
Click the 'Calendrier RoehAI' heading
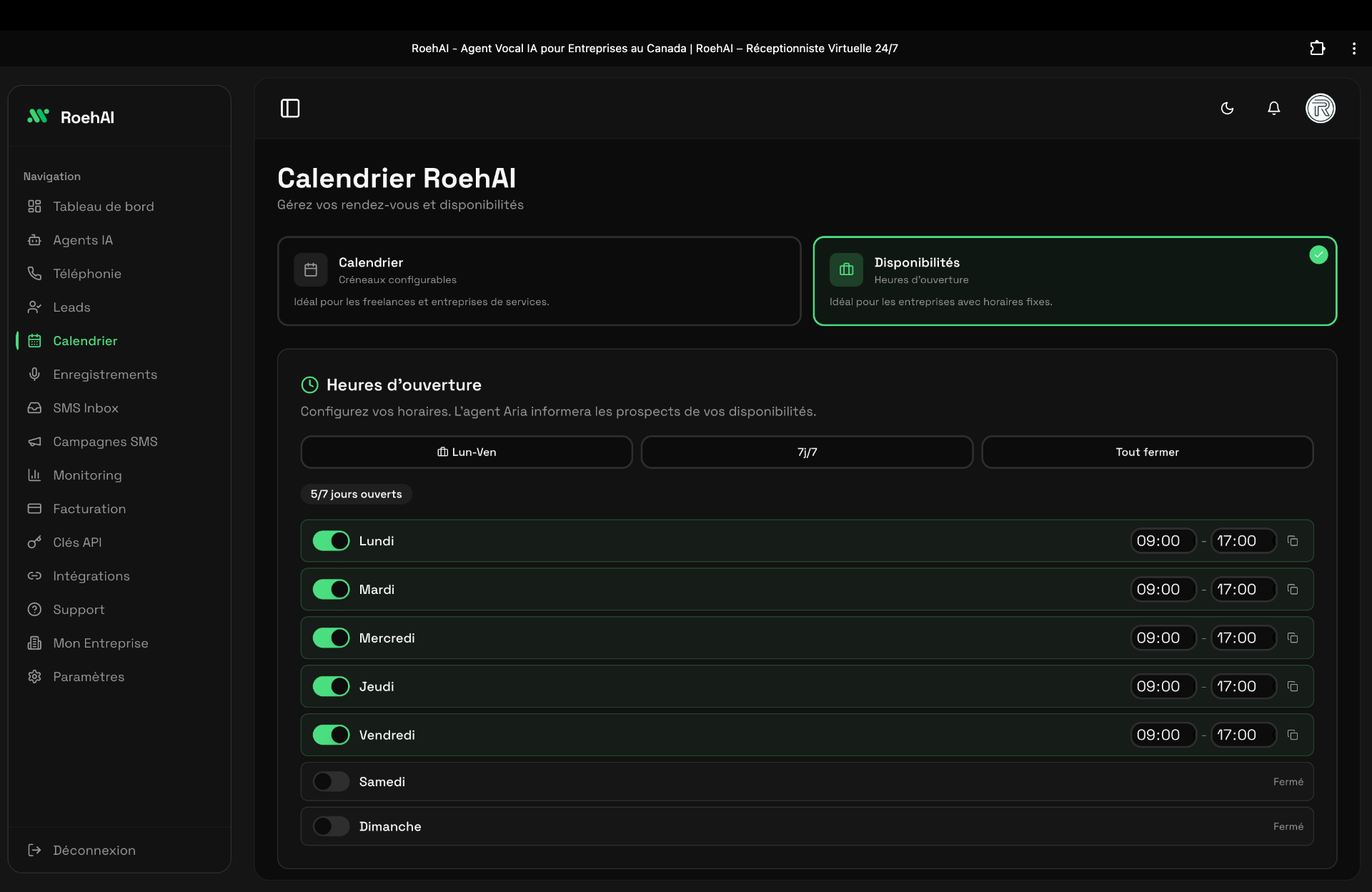tap(397, 179)
